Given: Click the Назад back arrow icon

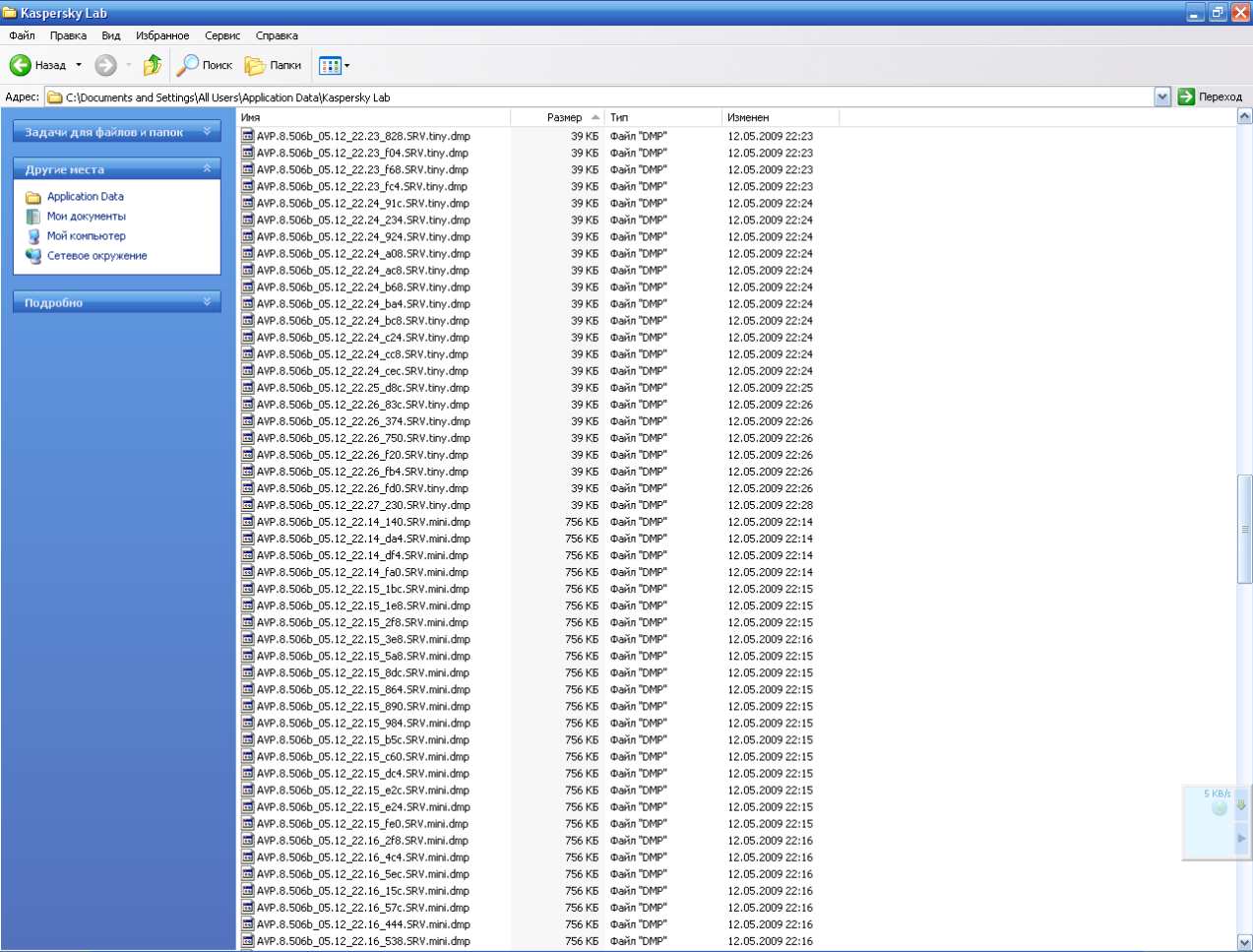Looking at the screenshot, I should coord(21,65).
